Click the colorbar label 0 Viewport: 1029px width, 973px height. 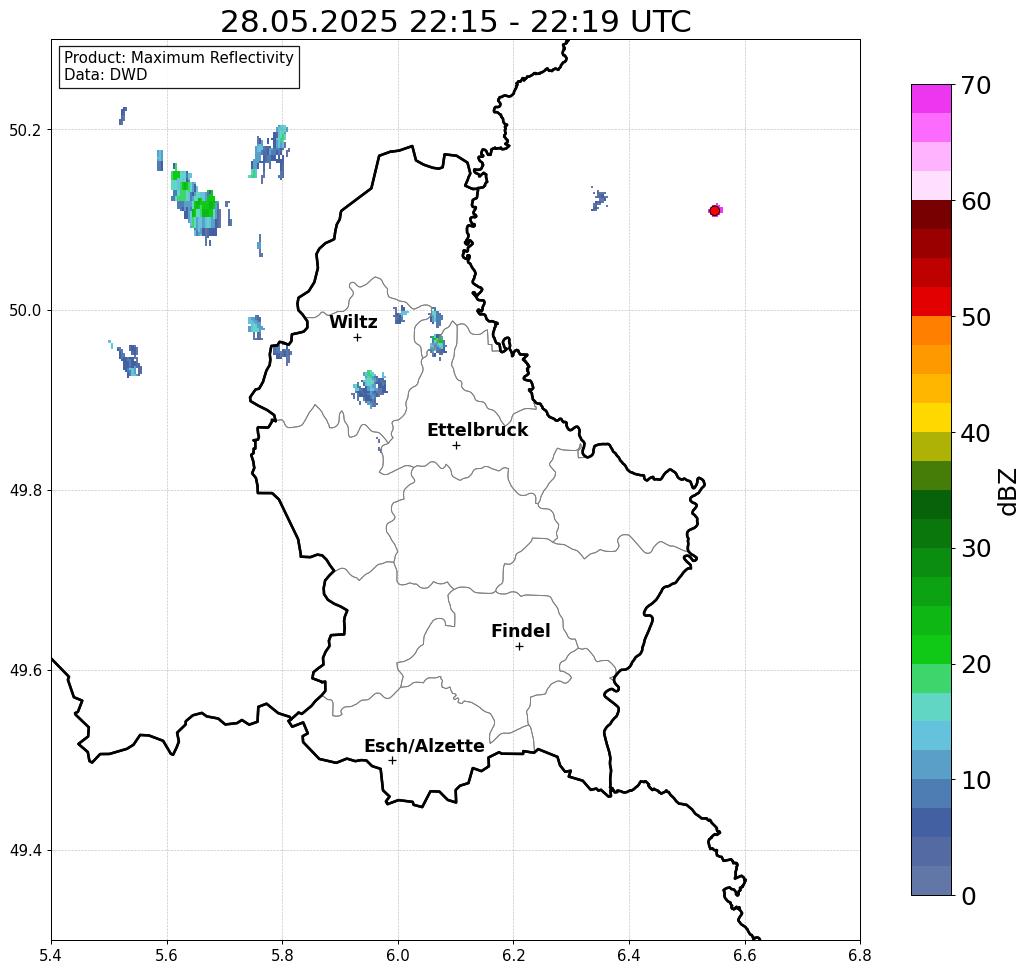(x=968, y=896)
